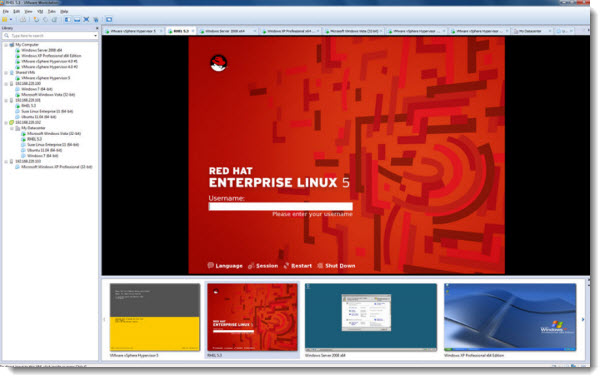The width and height of the screenshot is (605, 382).
Task: Collapse the 192.168.229.102 host node
Action: coord(6,123)
